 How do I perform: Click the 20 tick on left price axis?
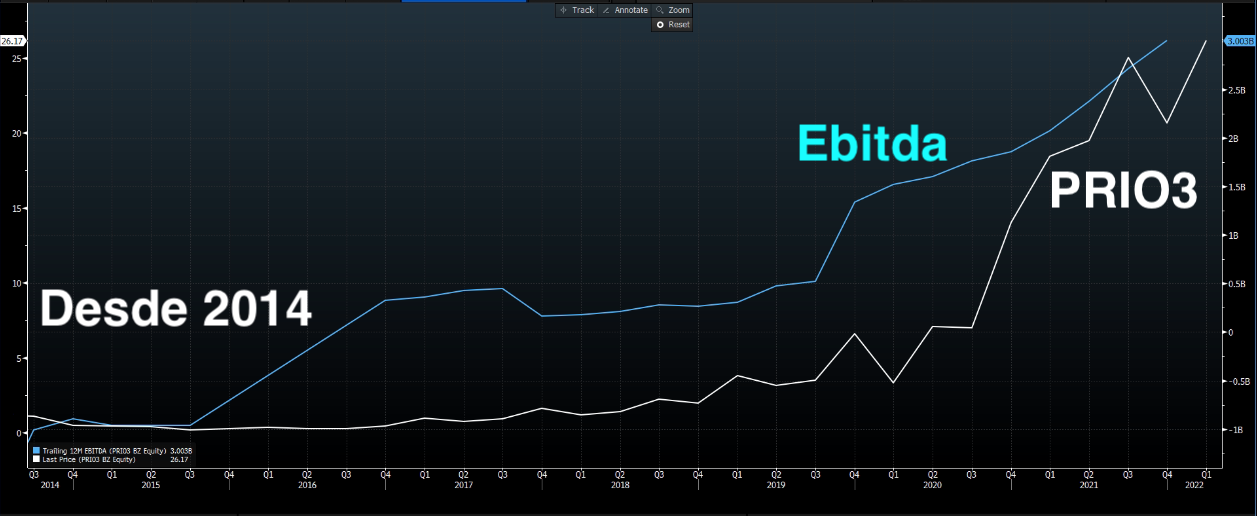17,133
